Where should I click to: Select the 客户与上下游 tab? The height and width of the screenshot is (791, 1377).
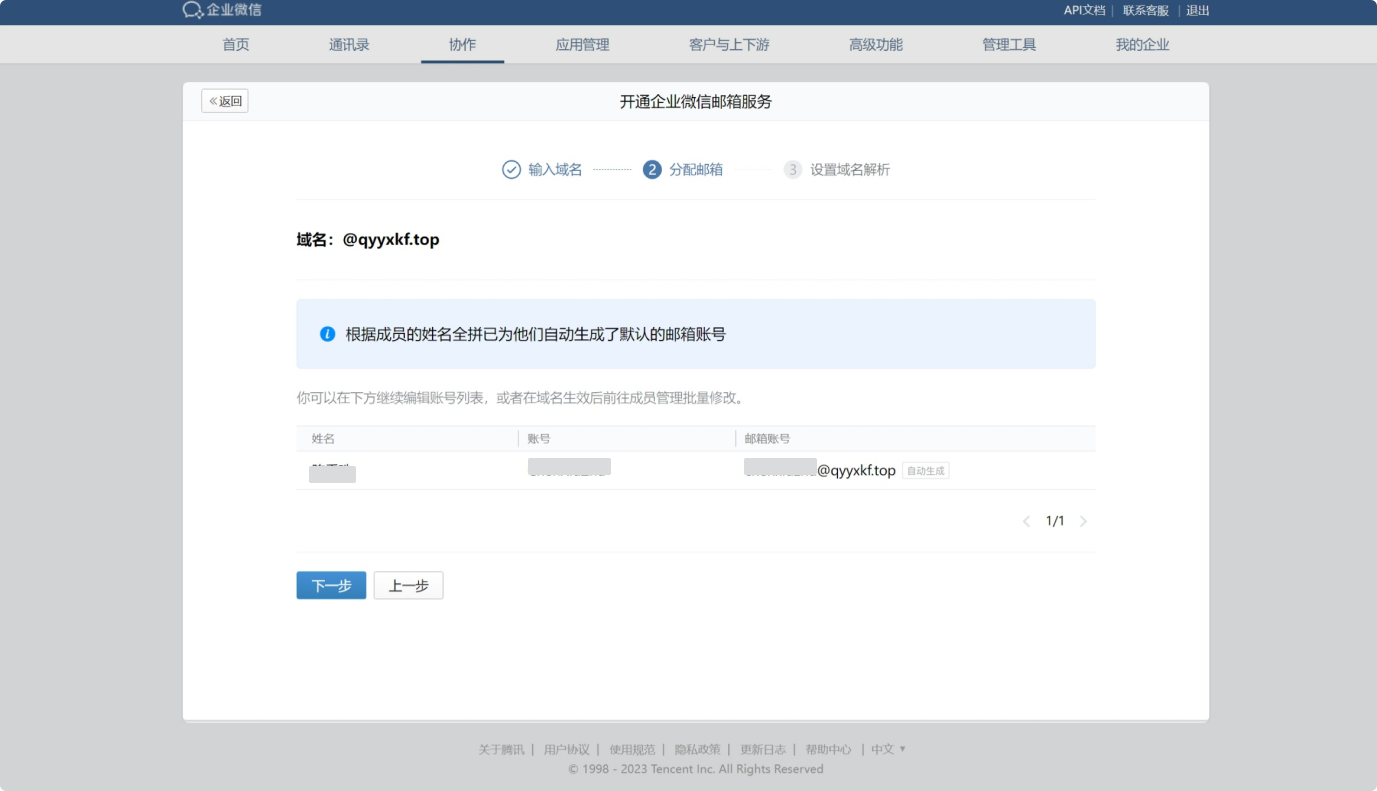pos(729,45)
